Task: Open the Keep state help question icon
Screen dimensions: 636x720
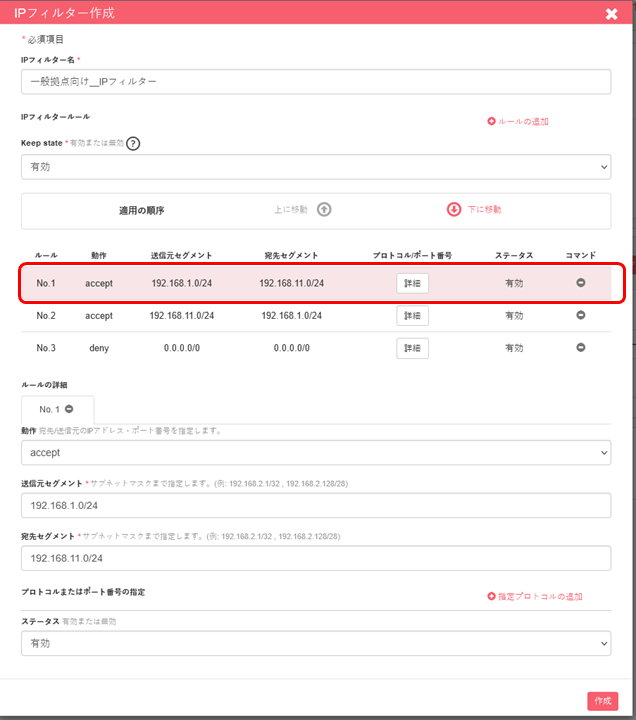Action: pyautogui.click(x=133, y=144)
